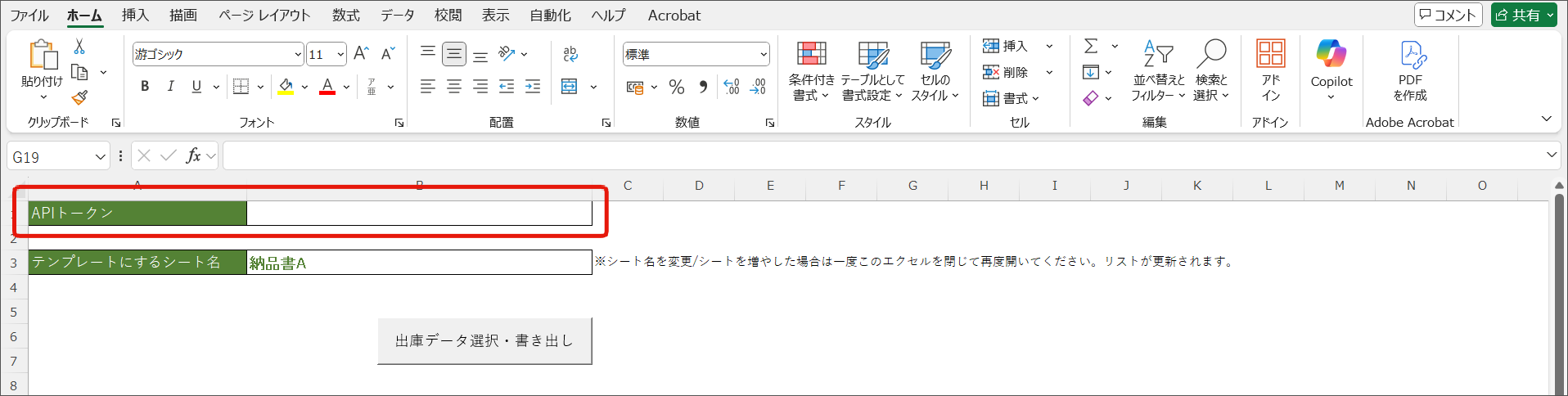
Task: Increase indent icon
Action: (533, 86)
